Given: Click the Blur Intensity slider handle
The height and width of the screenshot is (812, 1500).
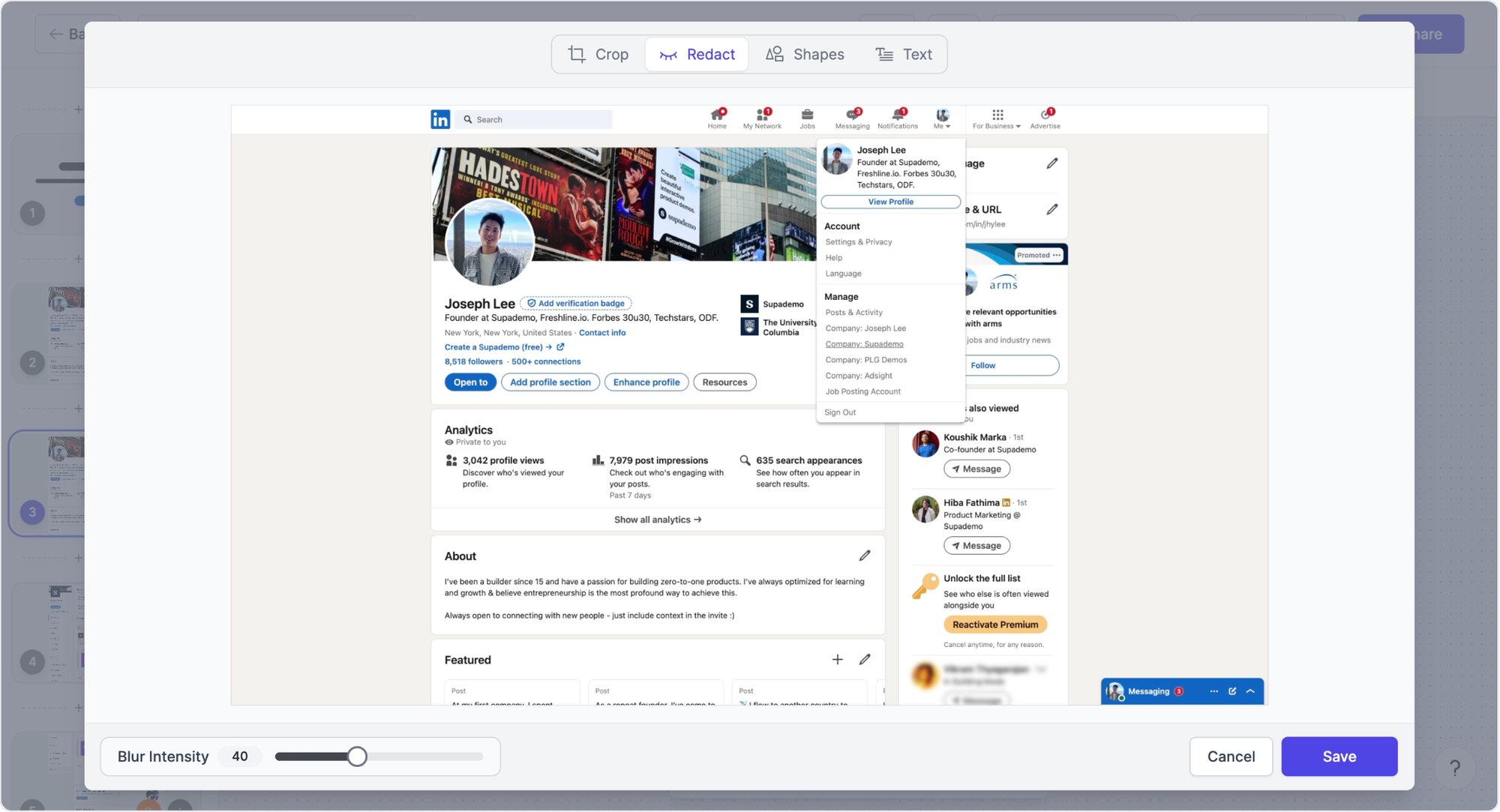Looking at the screenshot, I should coord(357,757).
